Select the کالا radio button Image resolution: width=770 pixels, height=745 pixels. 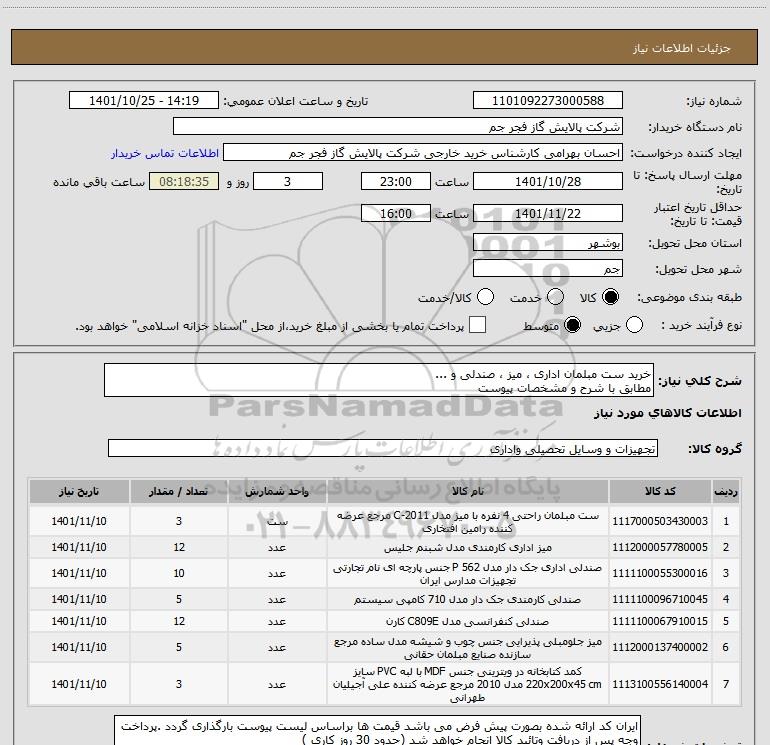tap(610, 297)
